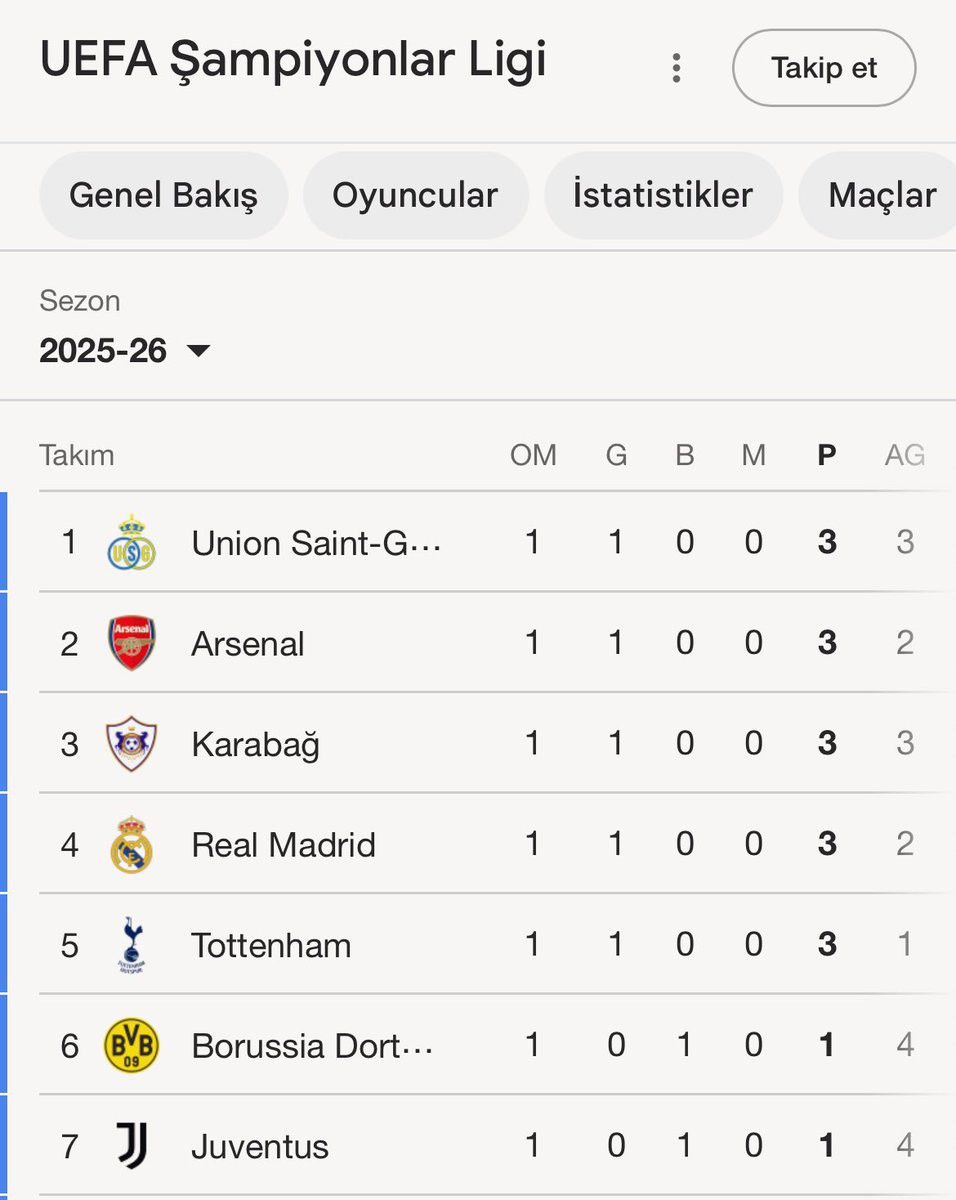Click the Union Saint-Gilloise club crest
The height and width of the screenshot is (1200, 956).
131,543
